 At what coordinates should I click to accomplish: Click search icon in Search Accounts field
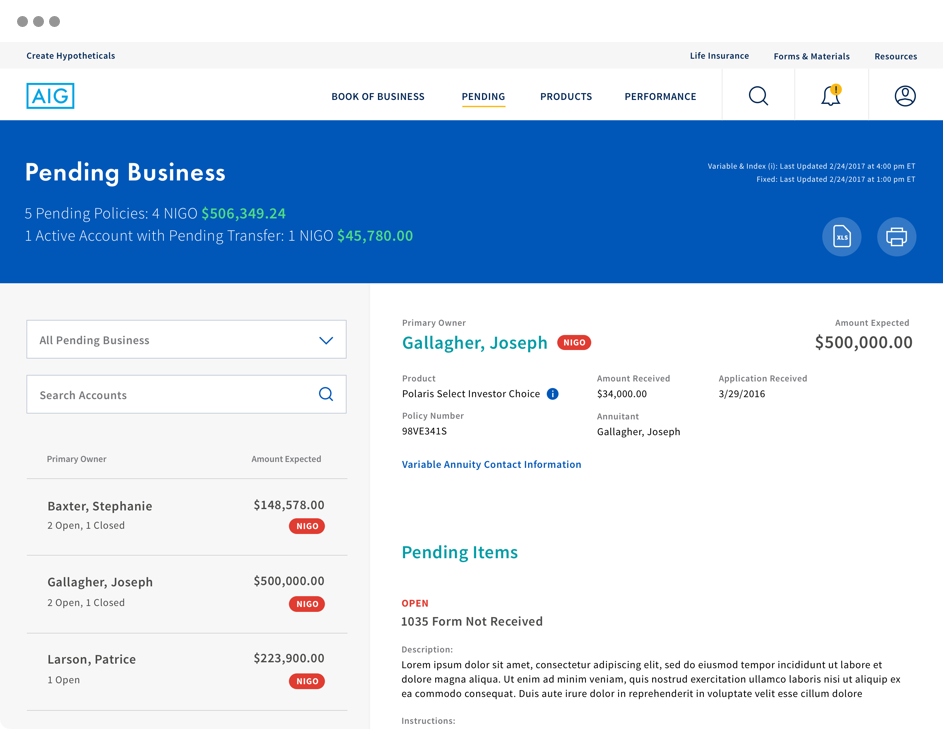click(x=326, y=394)
